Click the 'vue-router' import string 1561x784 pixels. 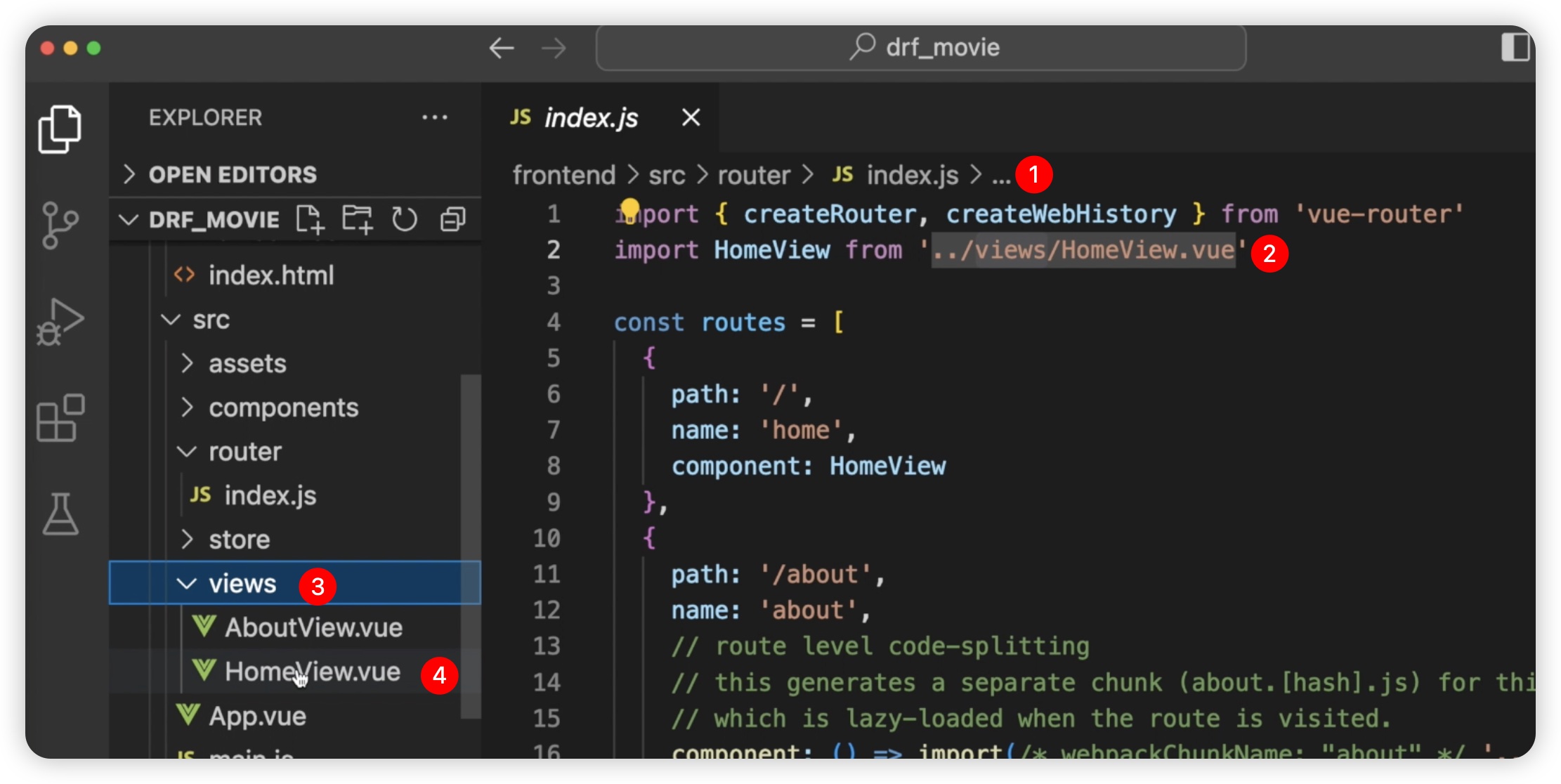tap(1379, 214)
